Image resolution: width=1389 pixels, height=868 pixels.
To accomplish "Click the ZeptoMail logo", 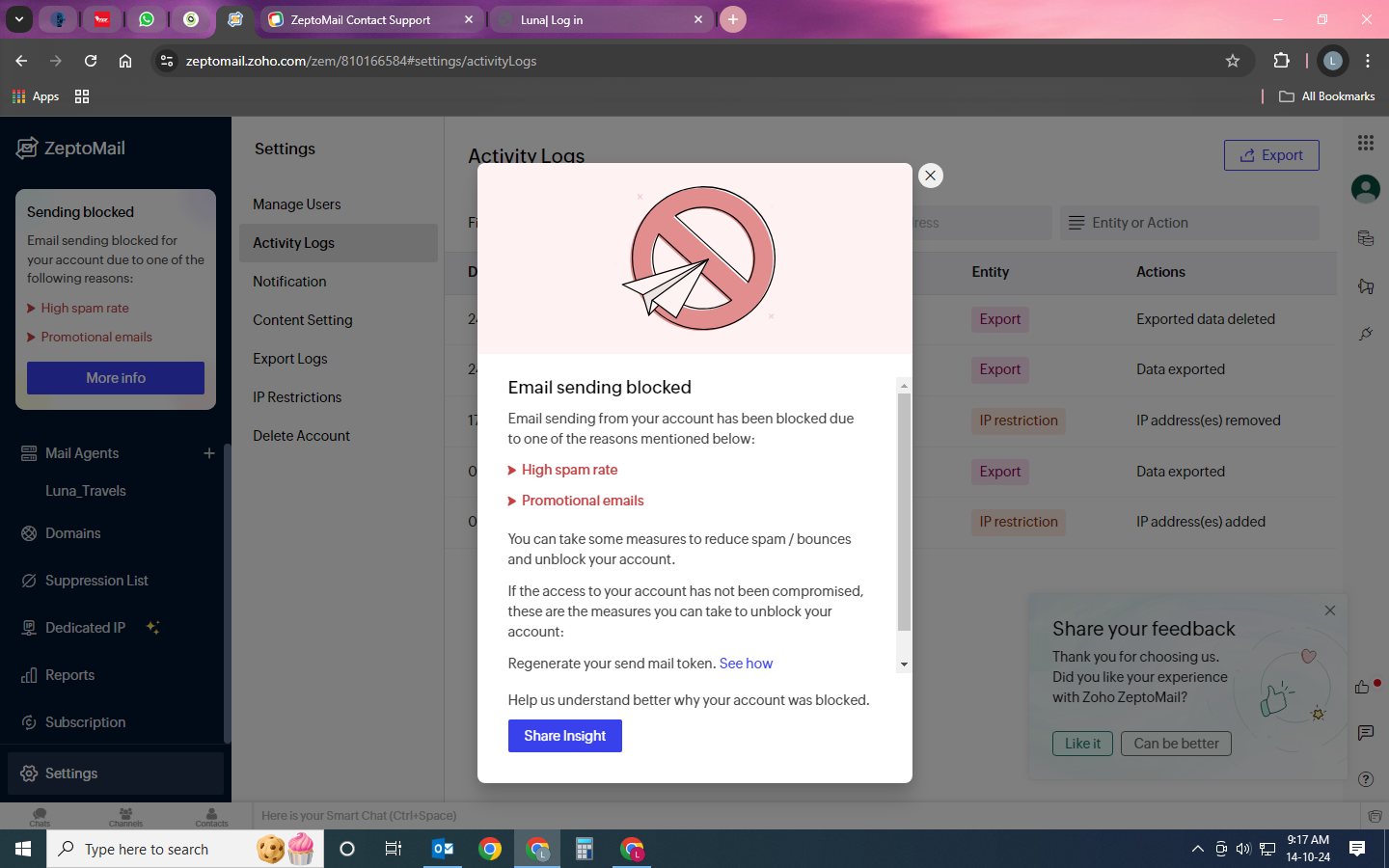I will (x=71, y=149).
